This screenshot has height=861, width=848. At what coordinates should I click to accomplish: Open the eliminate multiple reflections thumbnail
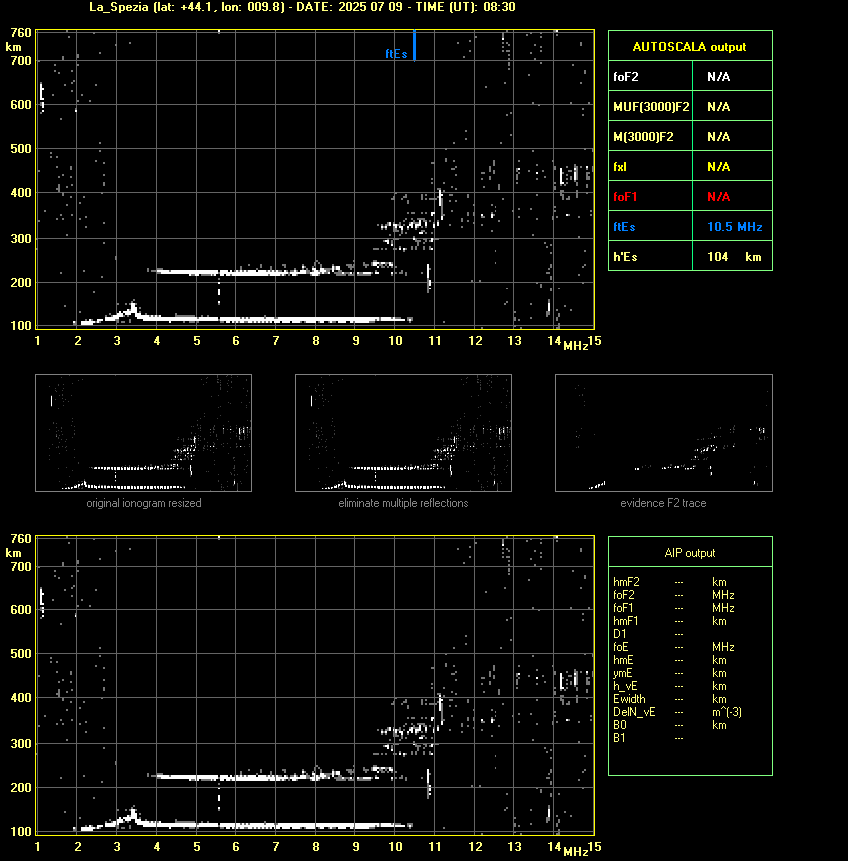[x=403, y=433]
